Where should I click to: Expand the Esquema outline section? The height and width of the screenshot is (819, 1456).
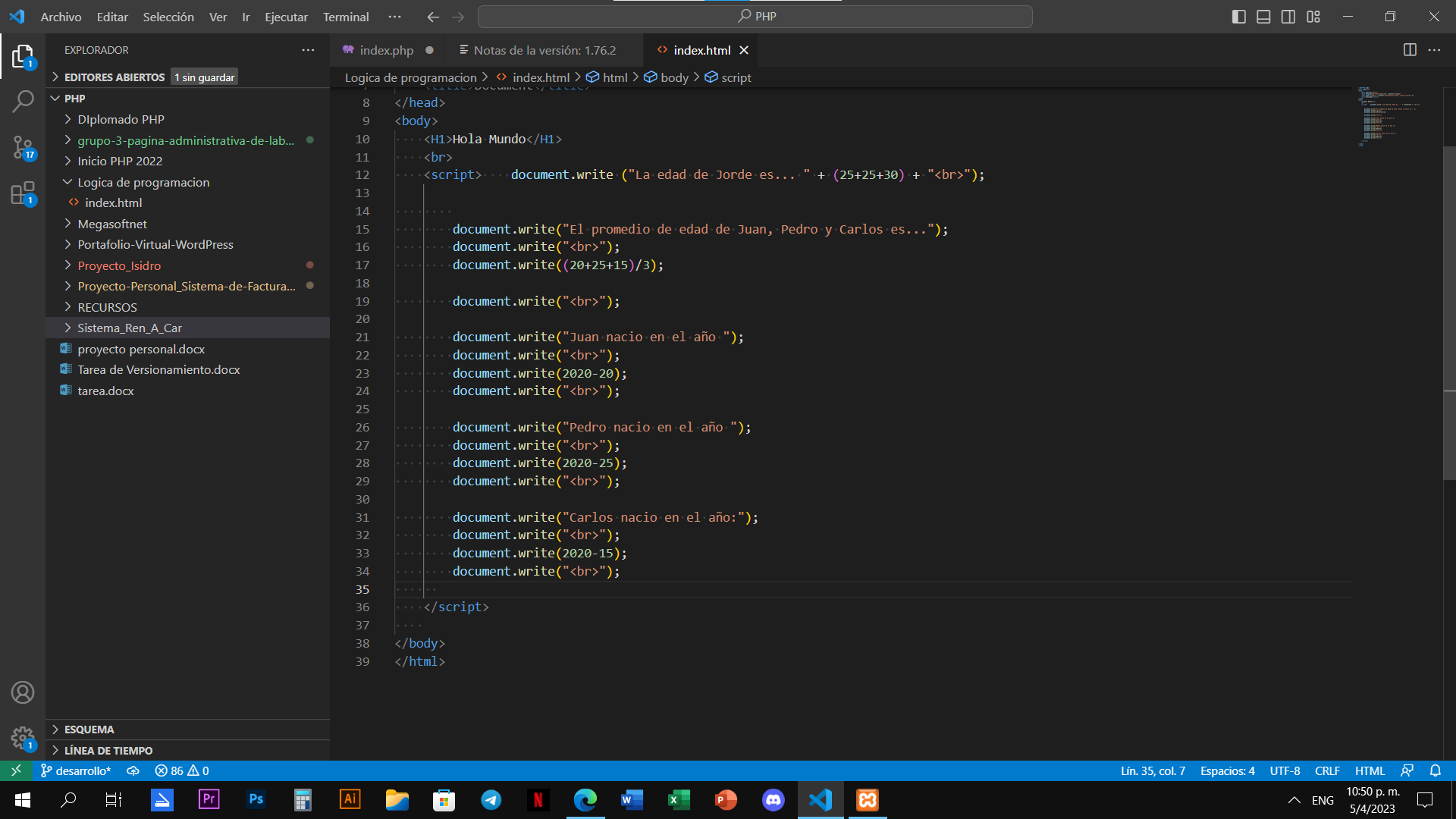click(187, 730)
